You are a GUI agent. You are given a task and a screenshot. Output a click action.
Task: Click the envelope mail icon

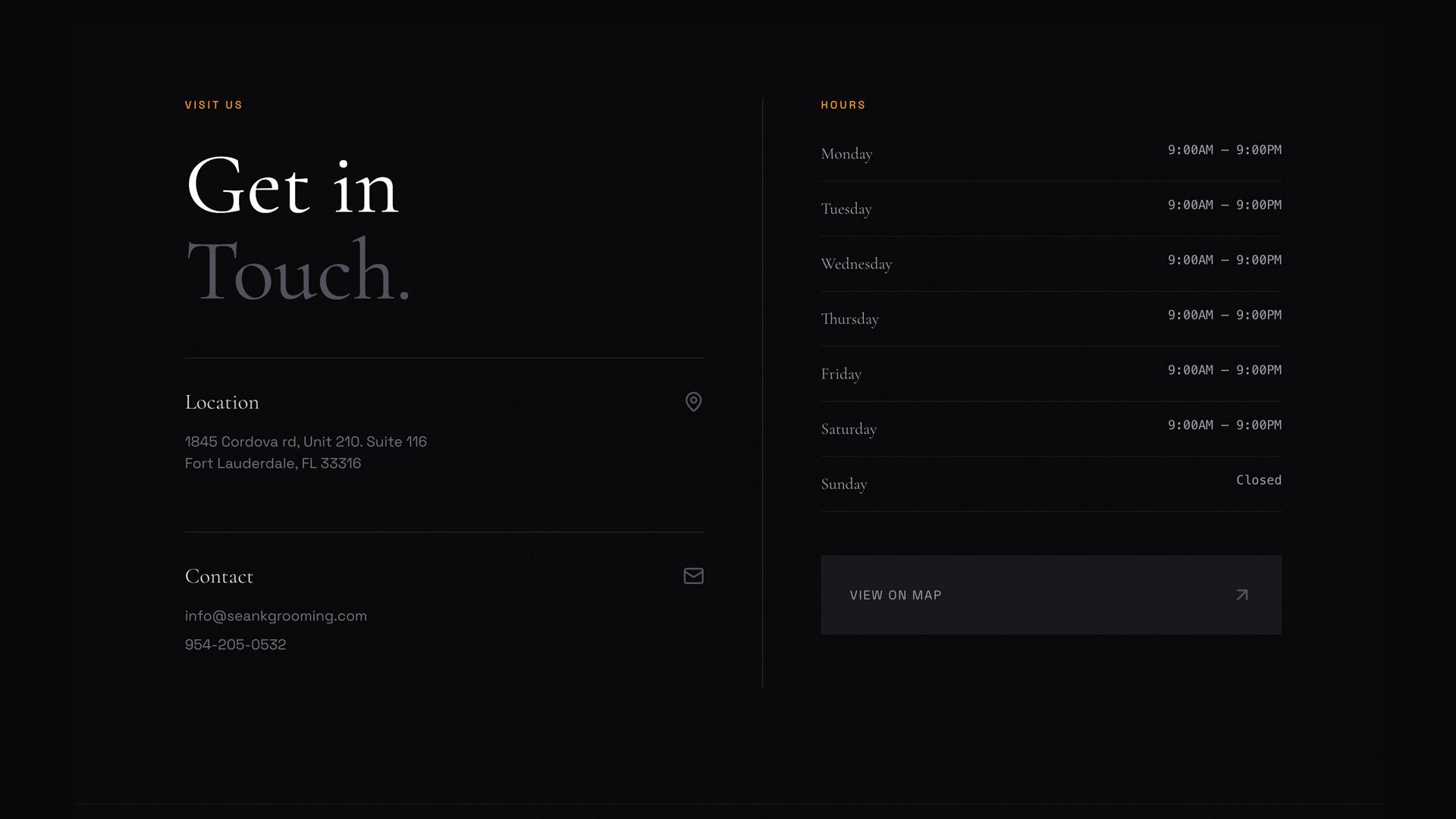[x=693, y=576]
